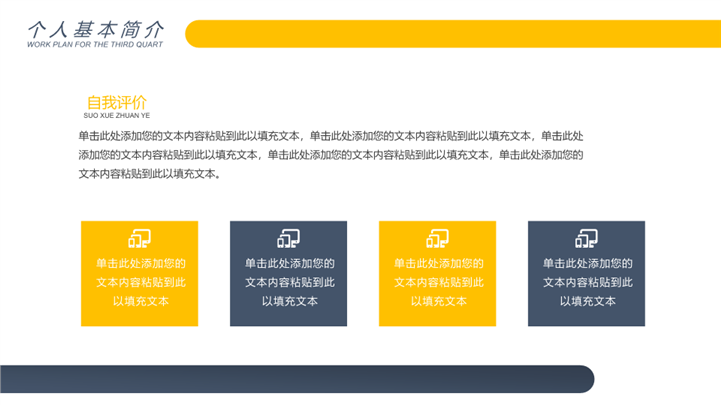721x405 pixels.
Task: Click the device icon in the second yellow card
Action: 437,238
